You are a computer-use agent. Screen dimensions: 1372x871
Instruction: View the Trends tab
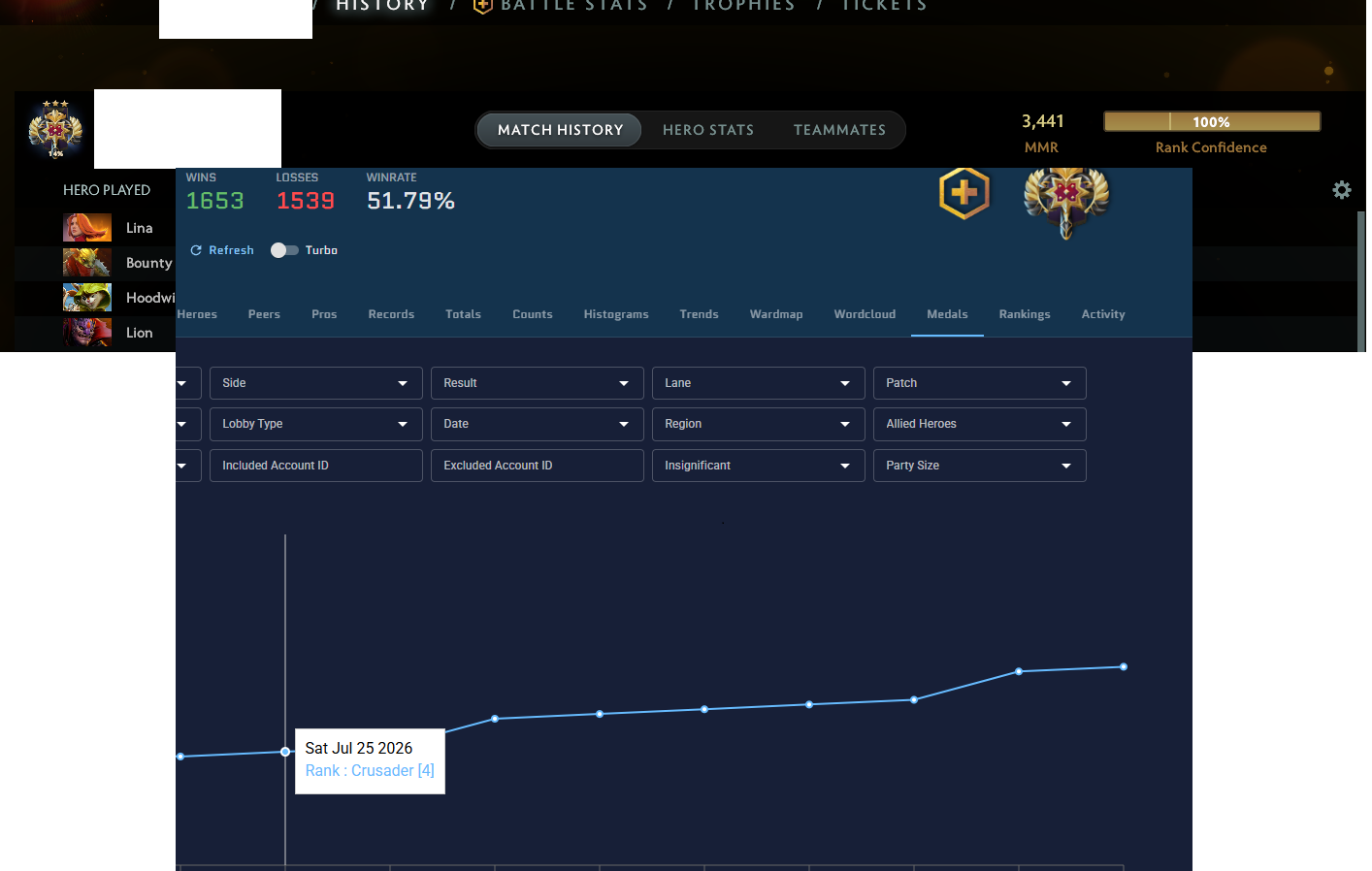(x=699, y=314)
